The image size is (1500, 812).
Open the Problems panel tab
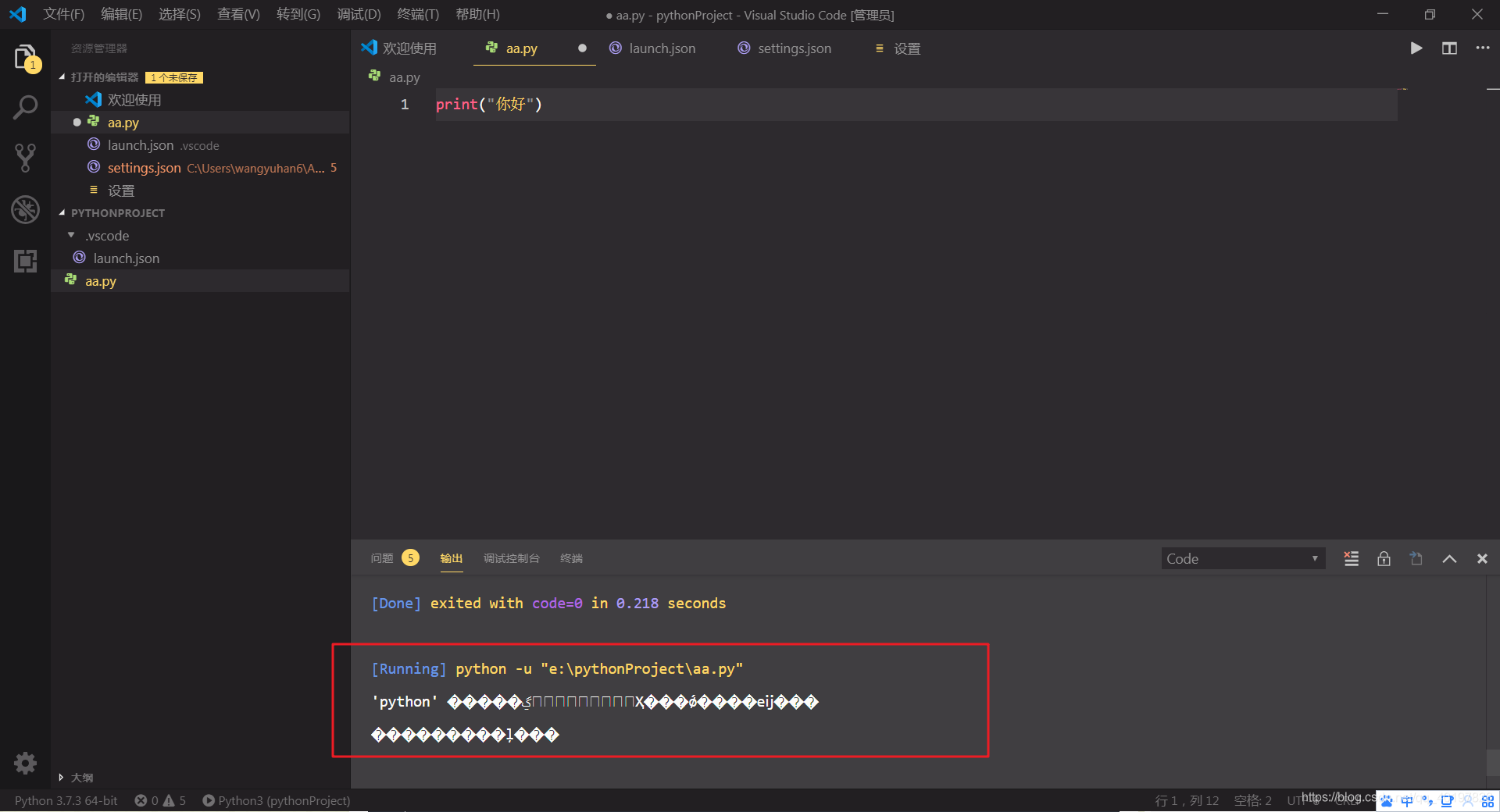[x=382, y=558]
